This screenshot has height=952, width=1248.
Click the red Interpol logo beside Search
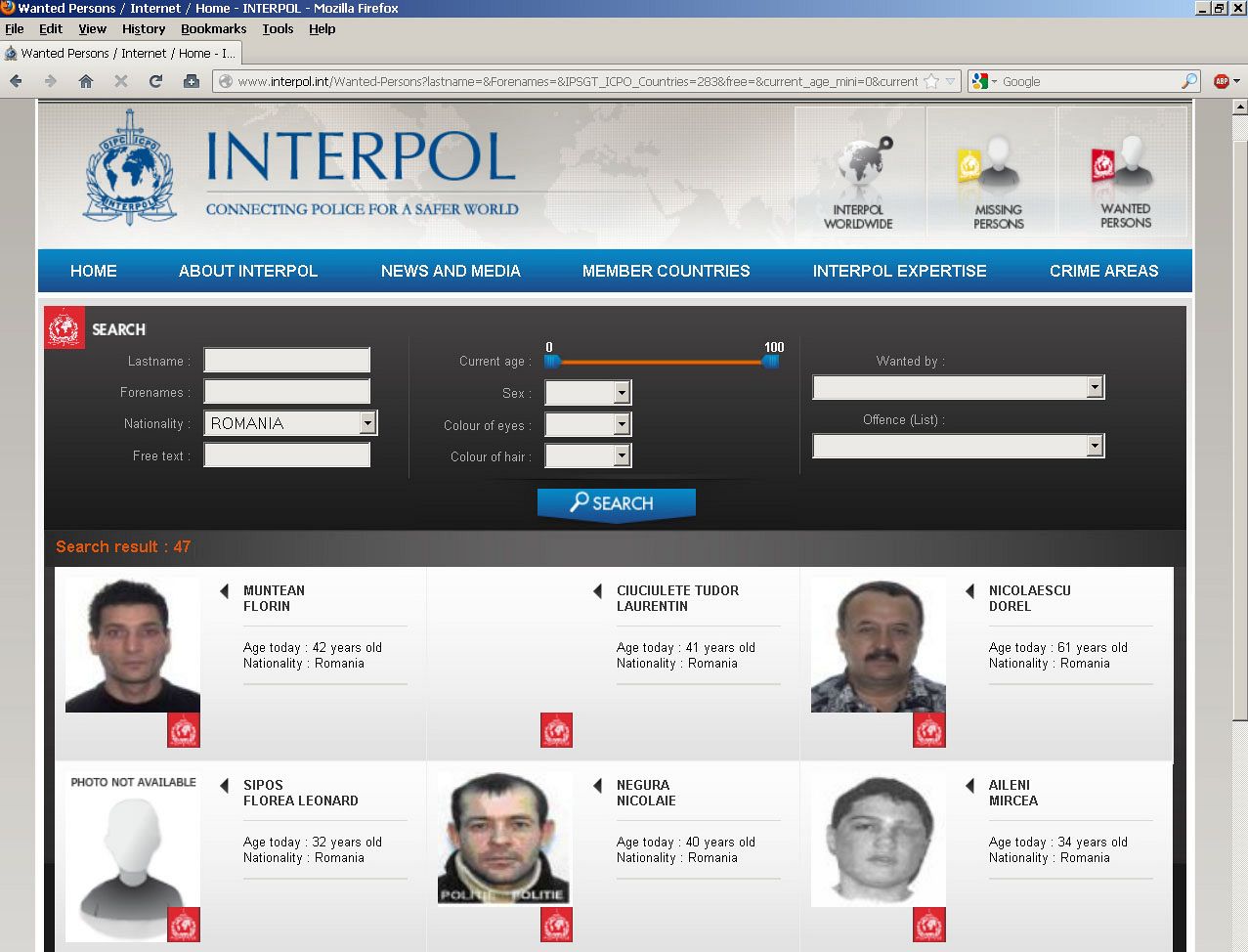pos(63,327)
